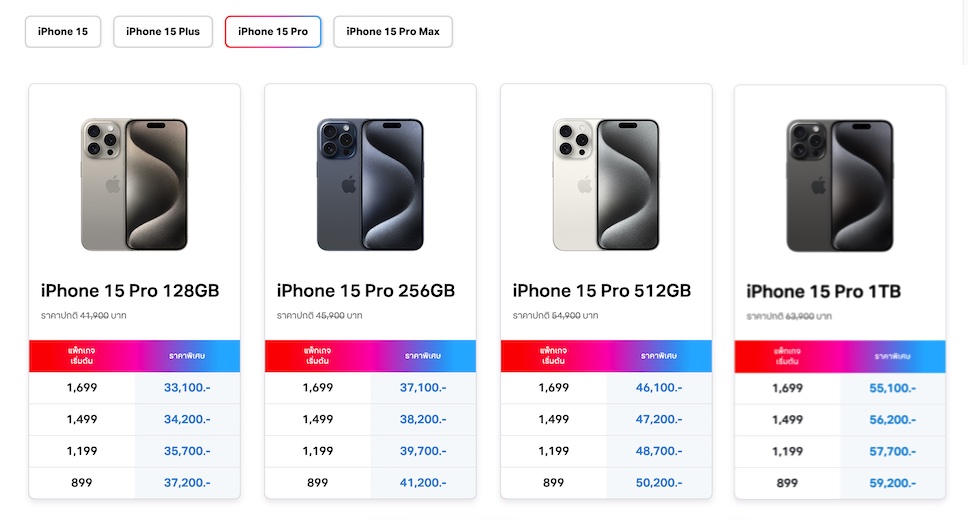
Task: Open the iPhone 15 Pro Max tab
Action: [x=393, y=32]
